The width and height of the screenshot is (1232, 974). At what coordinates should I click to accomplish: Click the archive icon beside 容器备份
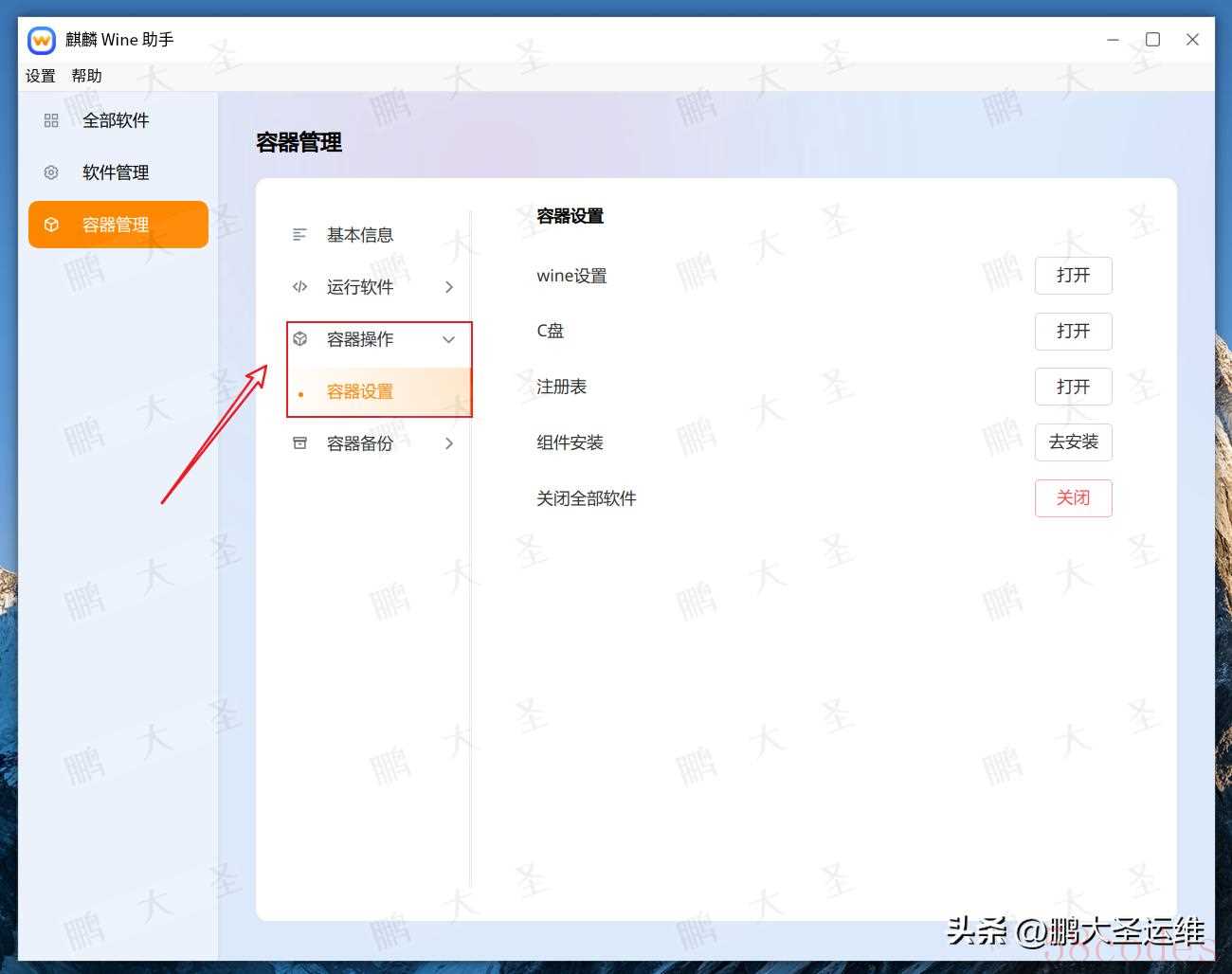point(299,443)
